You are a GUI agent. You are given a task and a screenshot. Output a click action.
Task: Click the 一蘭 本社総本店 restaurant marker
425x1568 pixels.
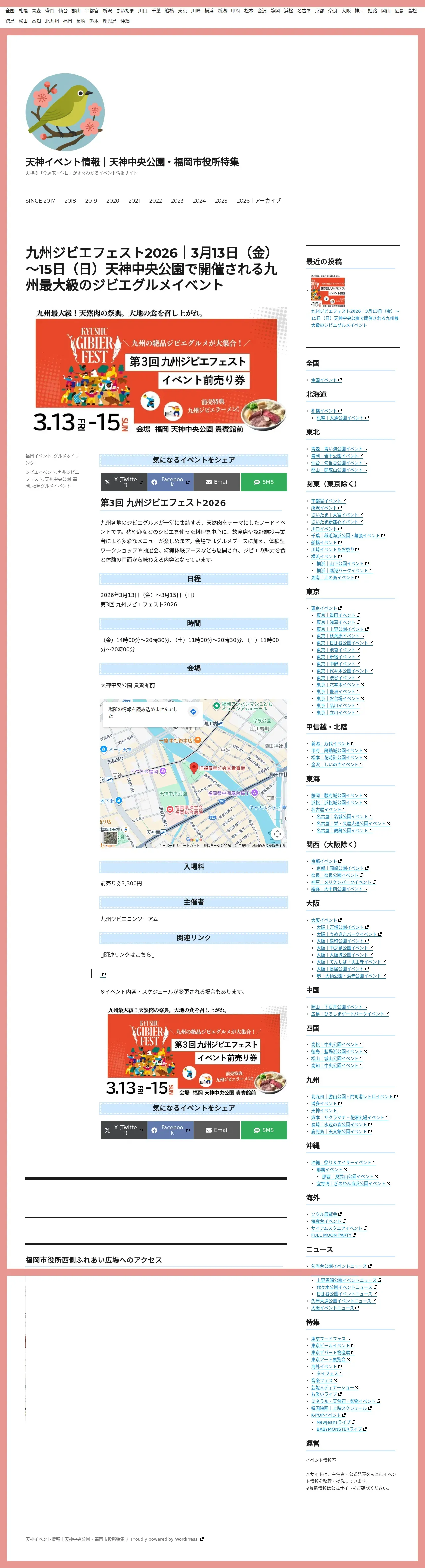198,741
